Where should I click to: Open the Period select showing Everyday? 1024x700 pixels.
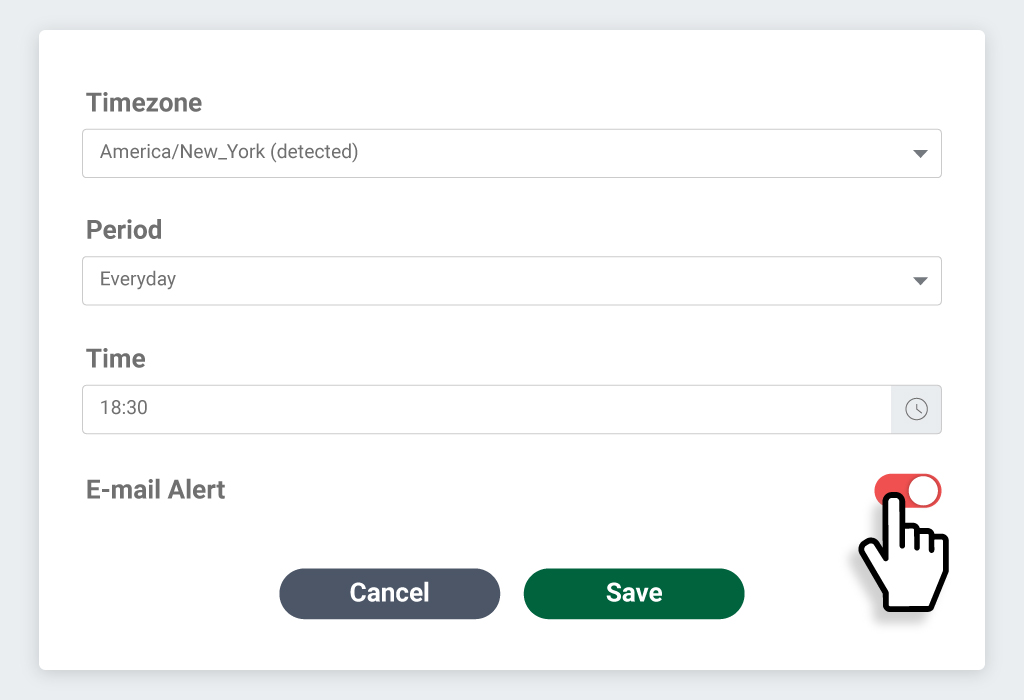(512, 281)
